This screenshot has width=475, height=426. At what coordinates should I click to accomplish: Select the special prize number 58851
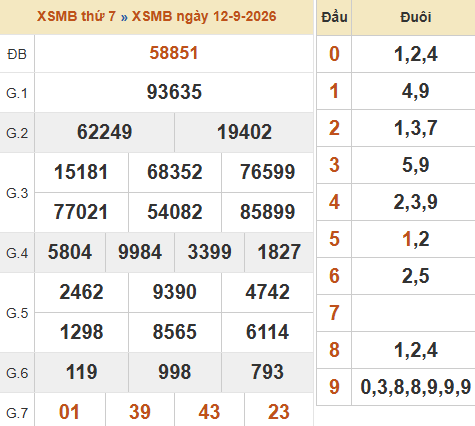(x=174, y=53)
